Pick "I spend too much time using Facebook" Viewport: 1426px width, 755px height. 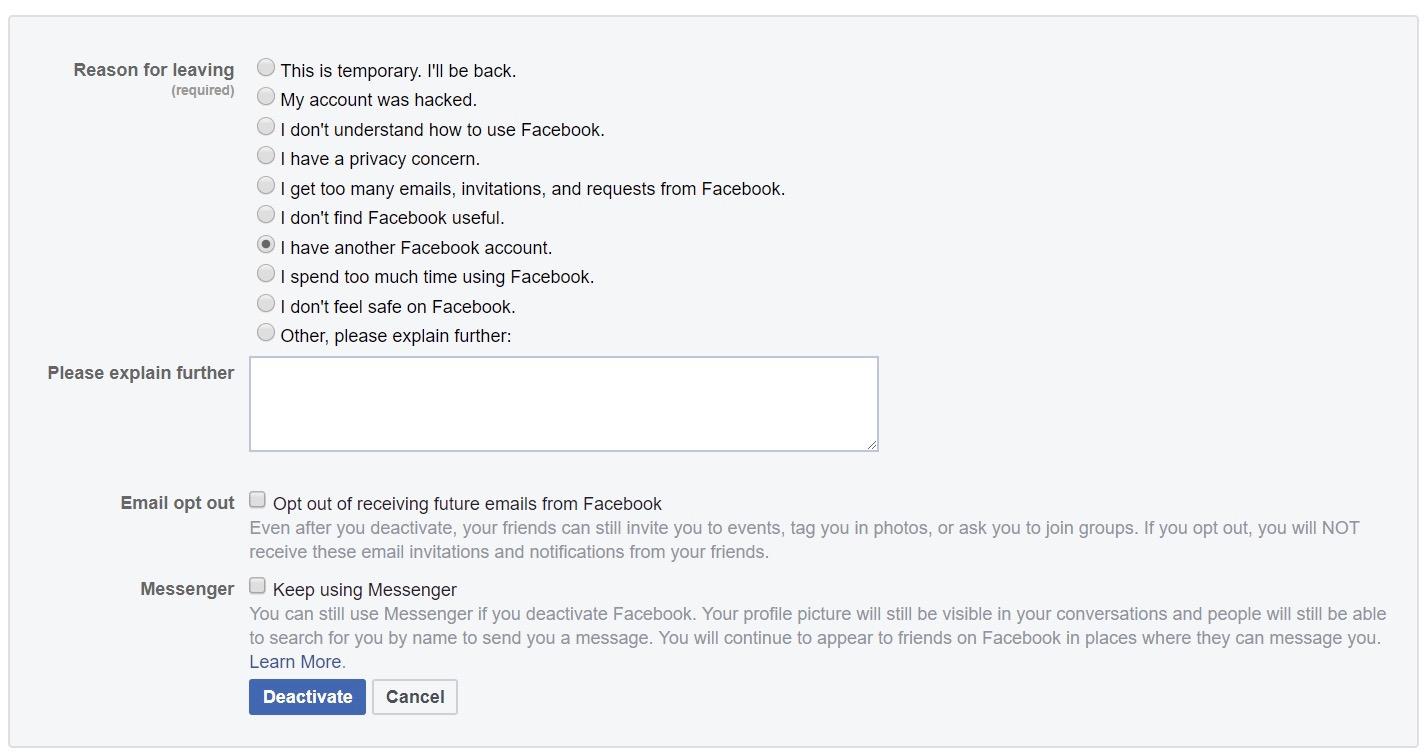[x=266, y=274]
